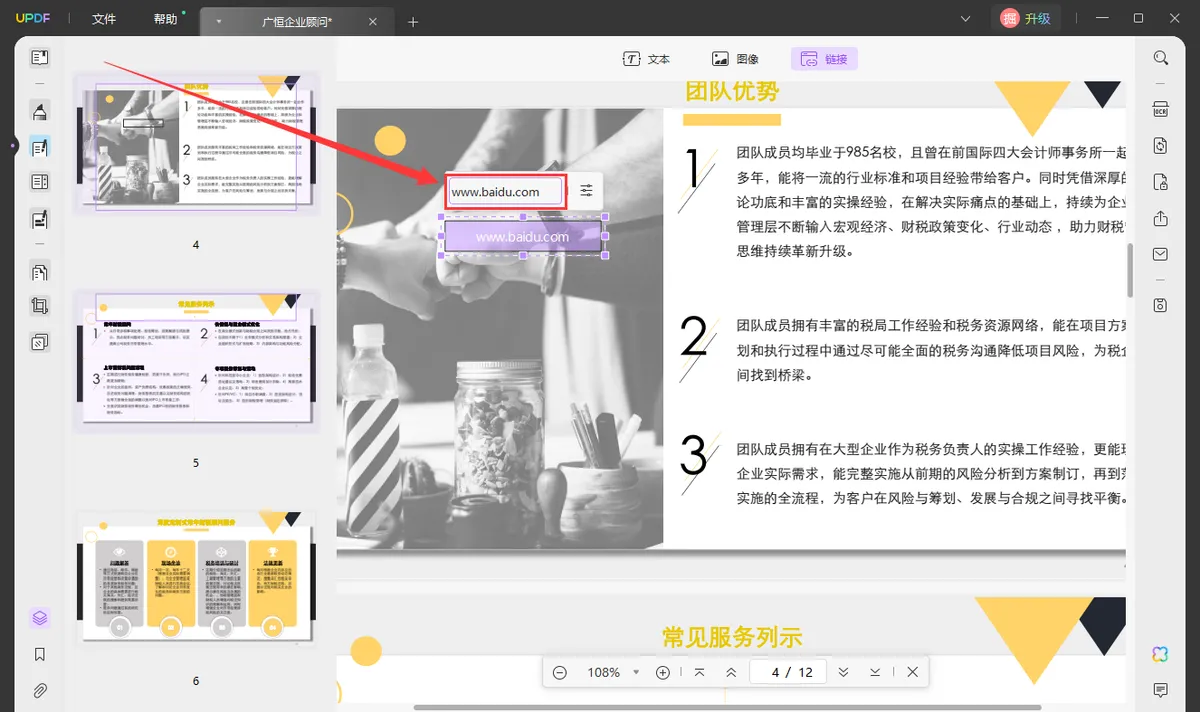Click the protect PDF lock icon
The image size is (1200, 712).
[1160, 182]
